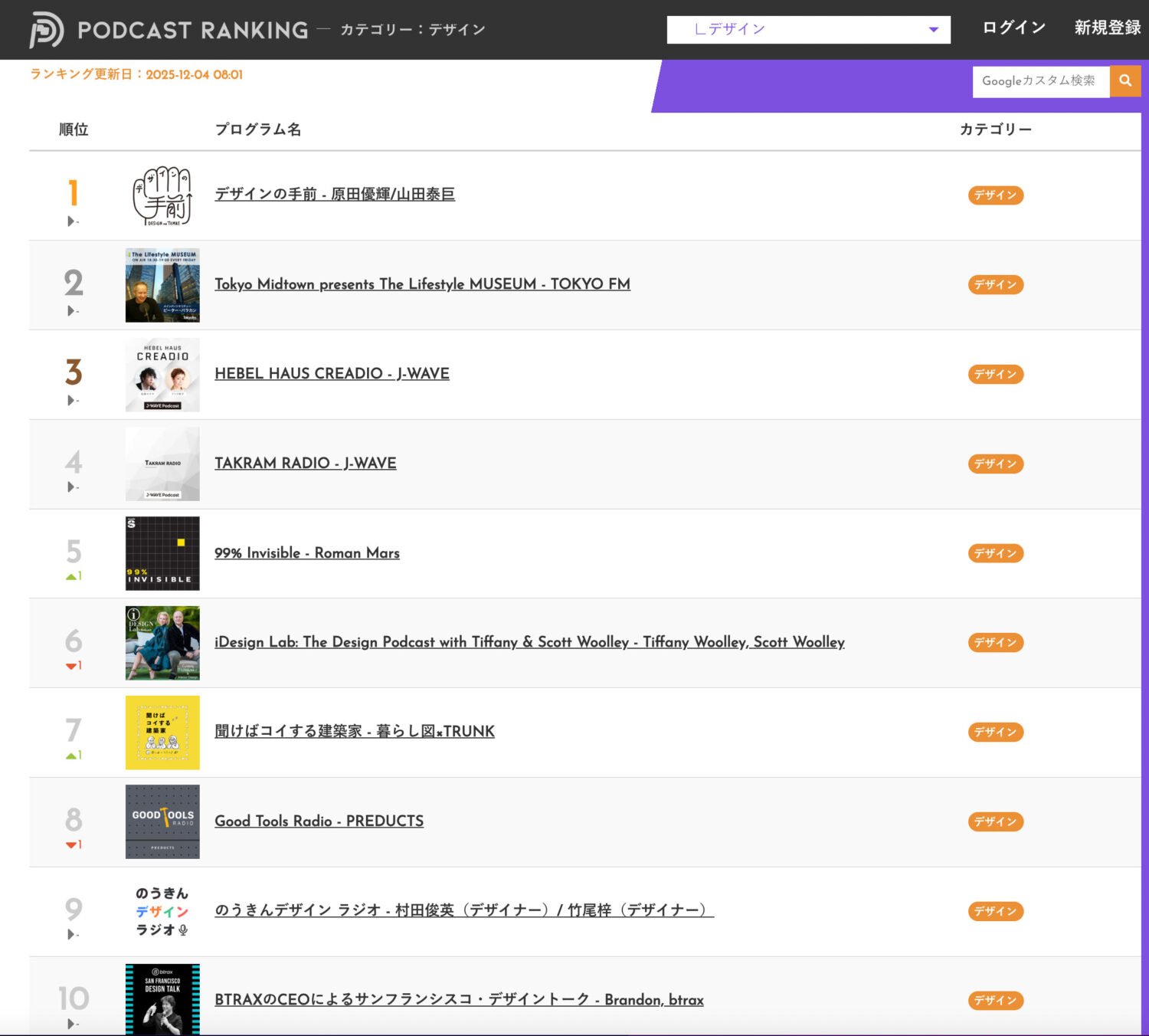Click the ログイン menu item
1149x1036 pixels.
tap(1013, 28)
